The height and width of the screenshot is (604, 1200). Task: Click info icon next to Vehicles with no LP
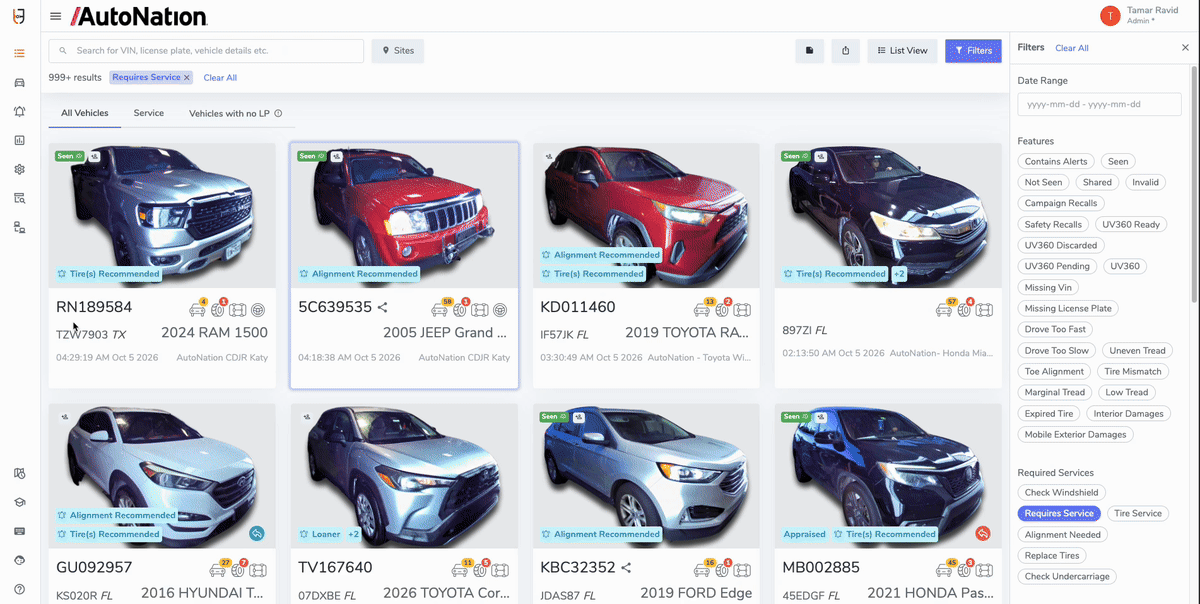[x=279, y=114]
